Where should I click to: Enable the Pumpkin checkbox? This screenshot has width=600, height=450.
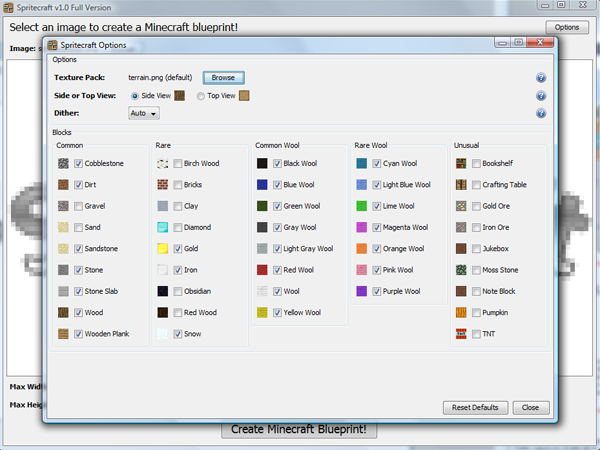click(476, 313)
